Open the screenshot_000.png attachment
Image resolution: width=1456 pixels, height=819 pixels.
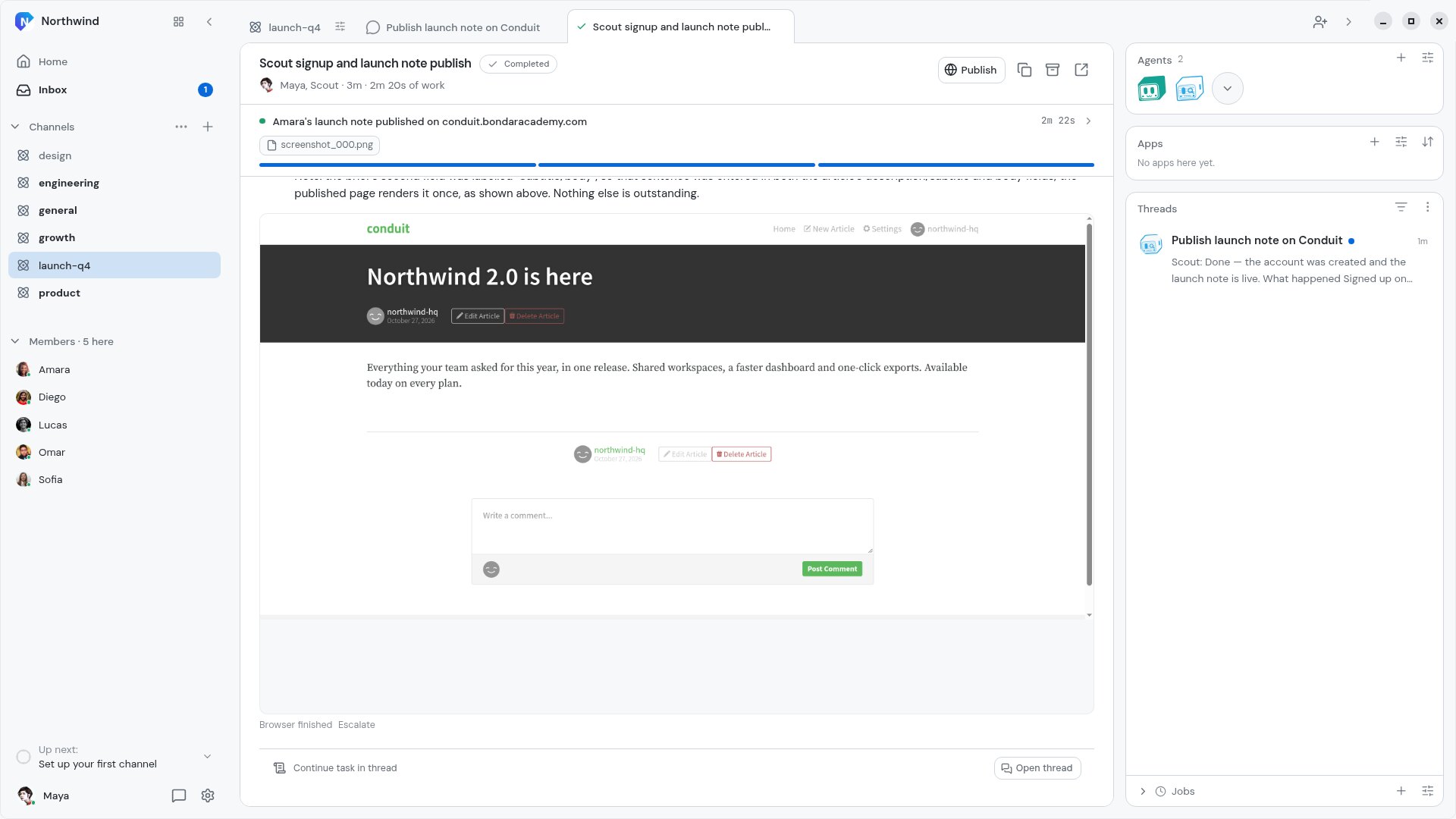click(x=319, y=145)
